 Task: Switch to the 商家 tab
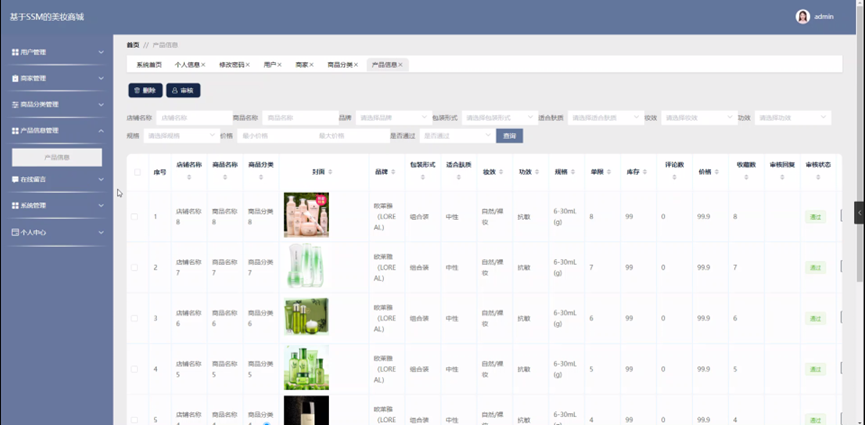[x=302, y=65]
